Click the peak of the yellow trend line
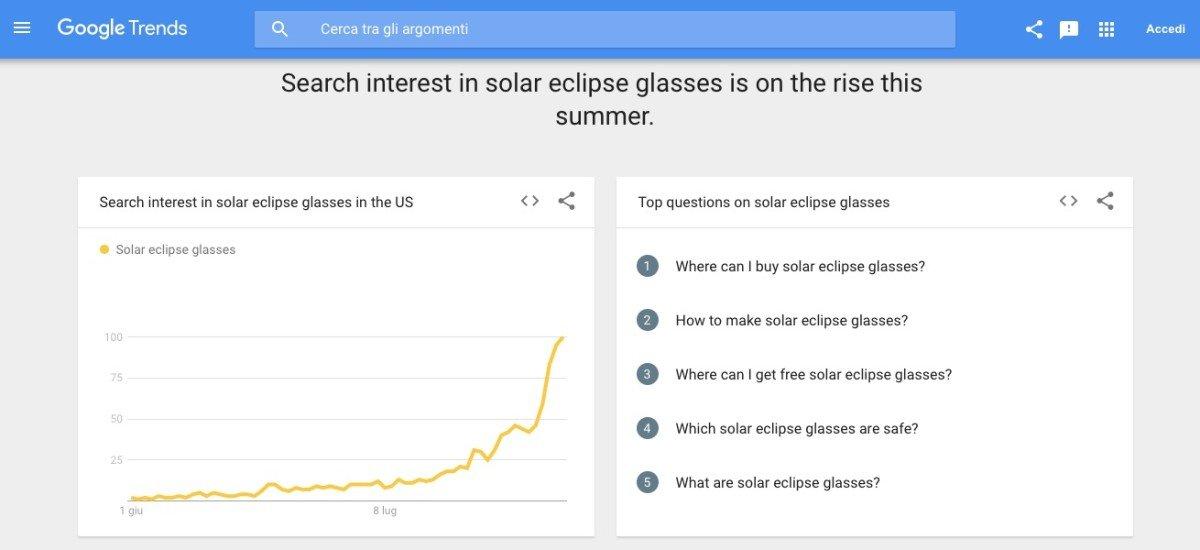Image resolution: width=1200 pixels, height=550 pixels. point(563,338)
